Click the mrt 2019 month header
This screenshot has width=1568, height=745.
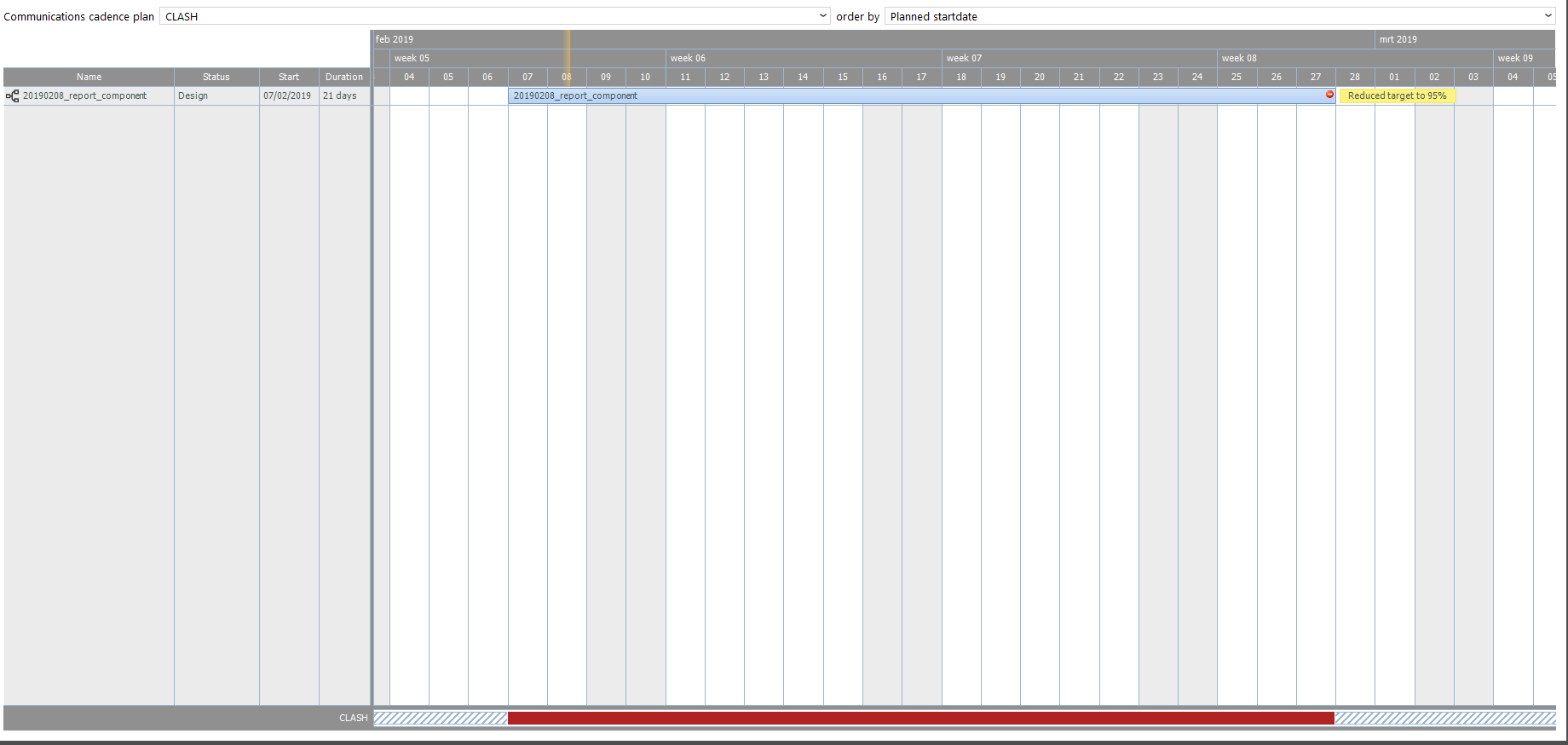(x=1398, y=39)
